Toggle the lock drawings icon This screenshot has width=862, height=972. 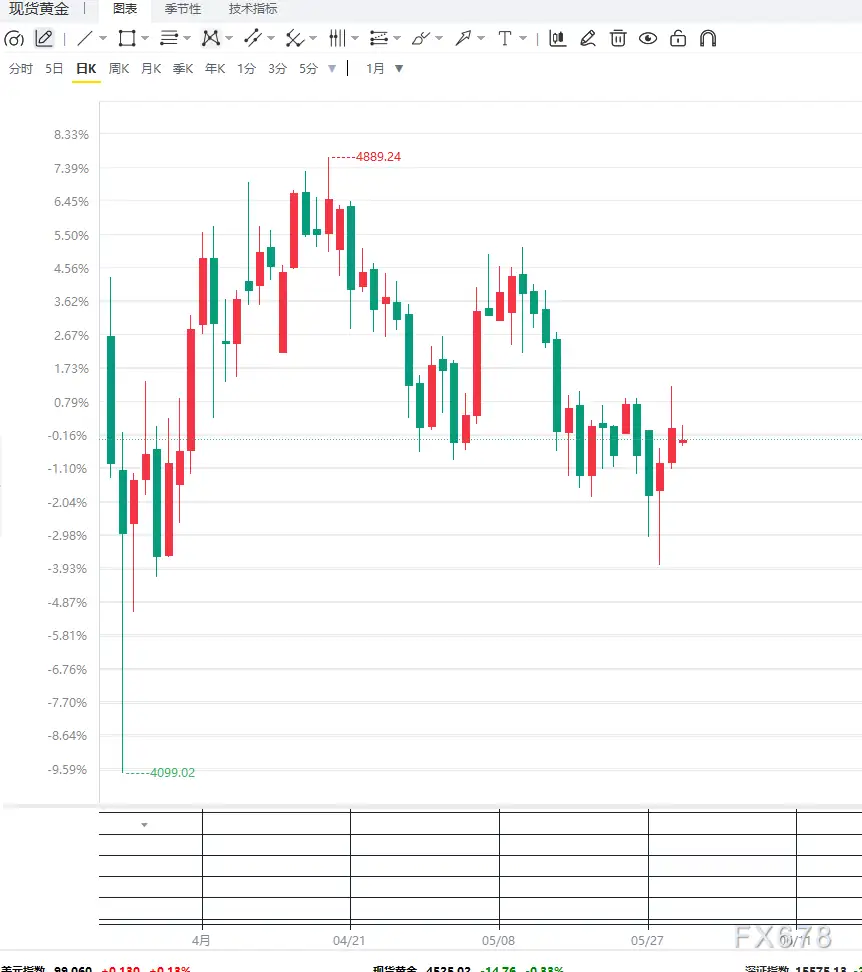point(678,38)
